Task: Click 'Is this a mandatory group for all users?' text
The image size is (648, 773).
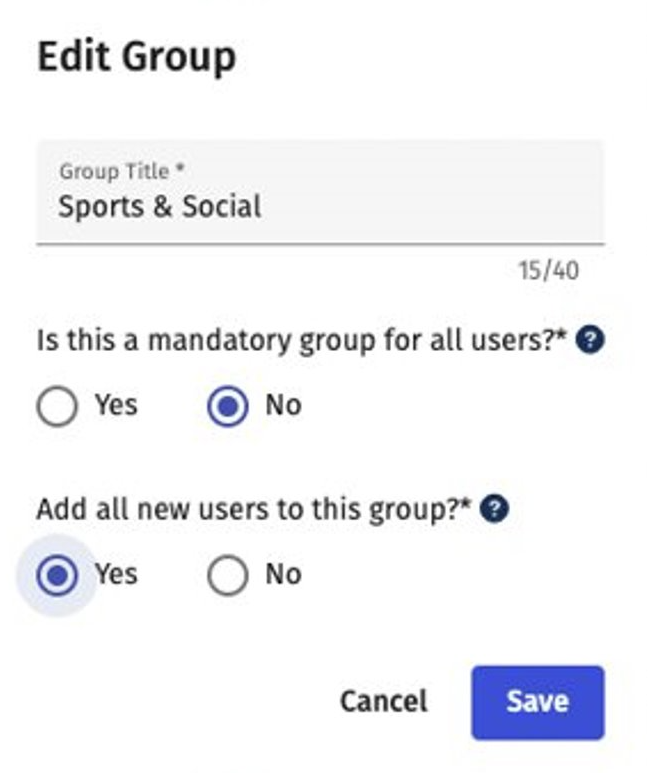Action: [301, 341]
